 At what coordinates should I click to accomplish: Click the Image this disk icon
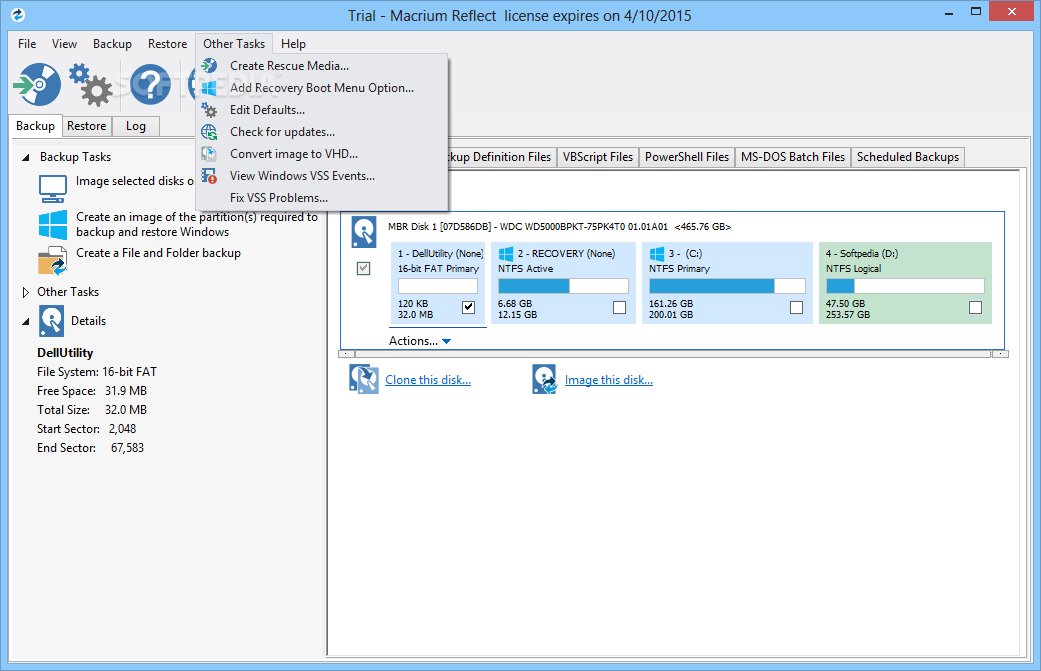point(544,379)
